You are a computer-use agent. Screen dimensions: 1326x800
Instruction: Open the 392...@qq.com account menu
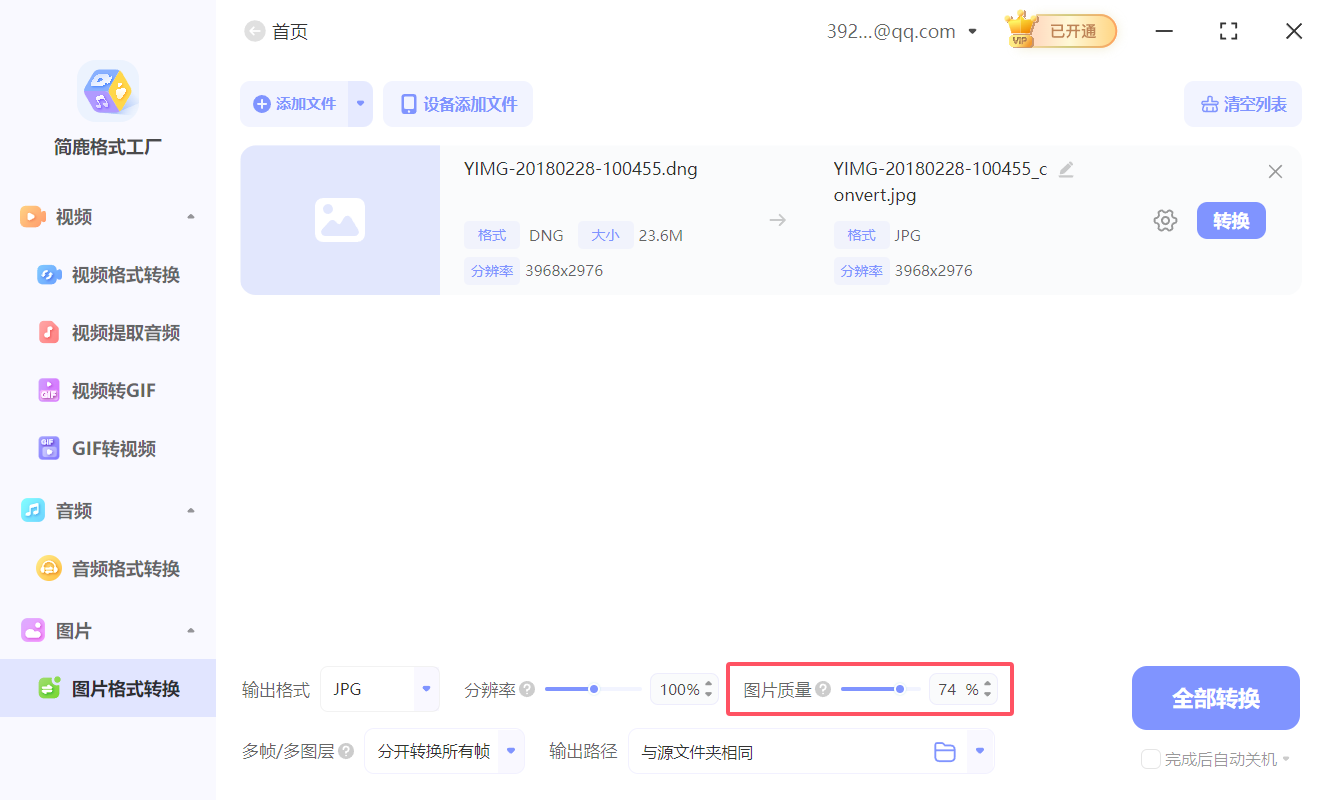click(900, 31)
